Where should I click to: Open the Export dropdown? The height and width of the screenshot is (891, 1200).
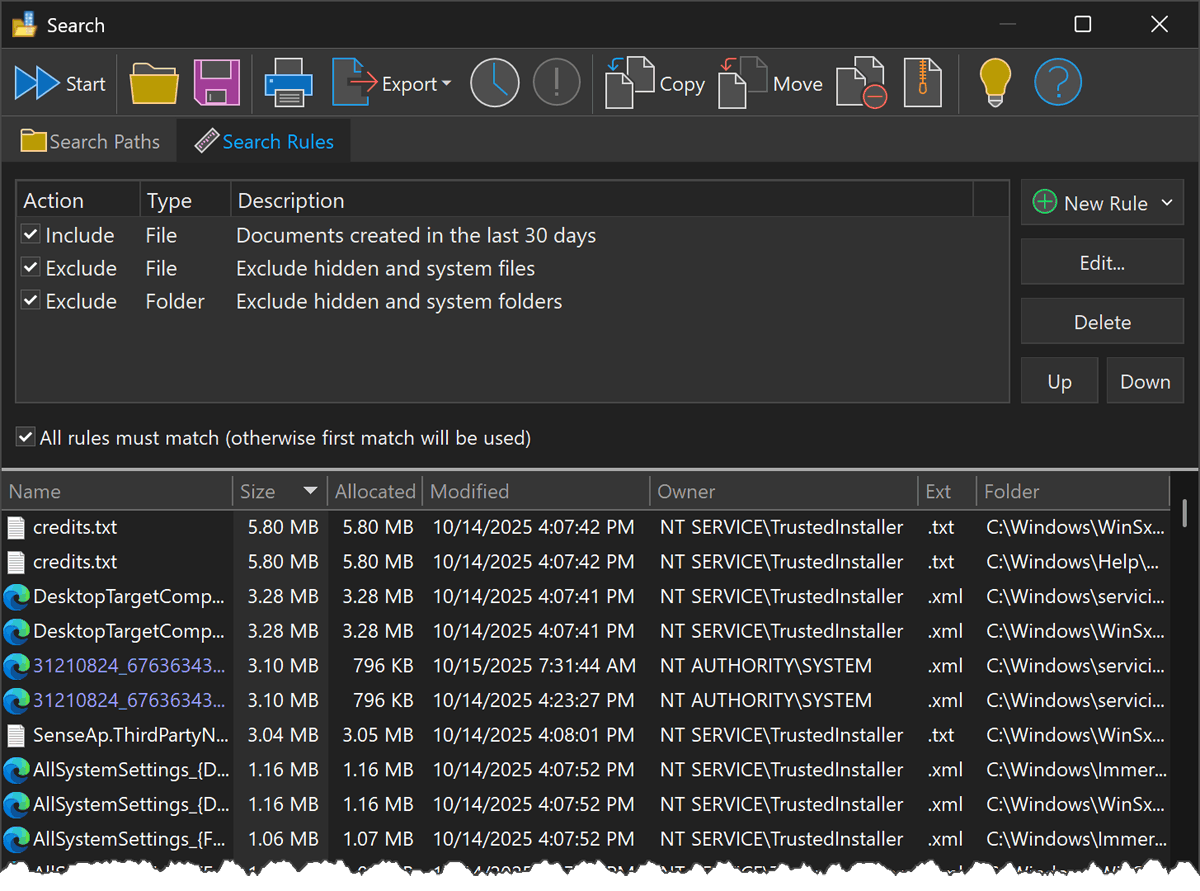click(x=444, y=84)
